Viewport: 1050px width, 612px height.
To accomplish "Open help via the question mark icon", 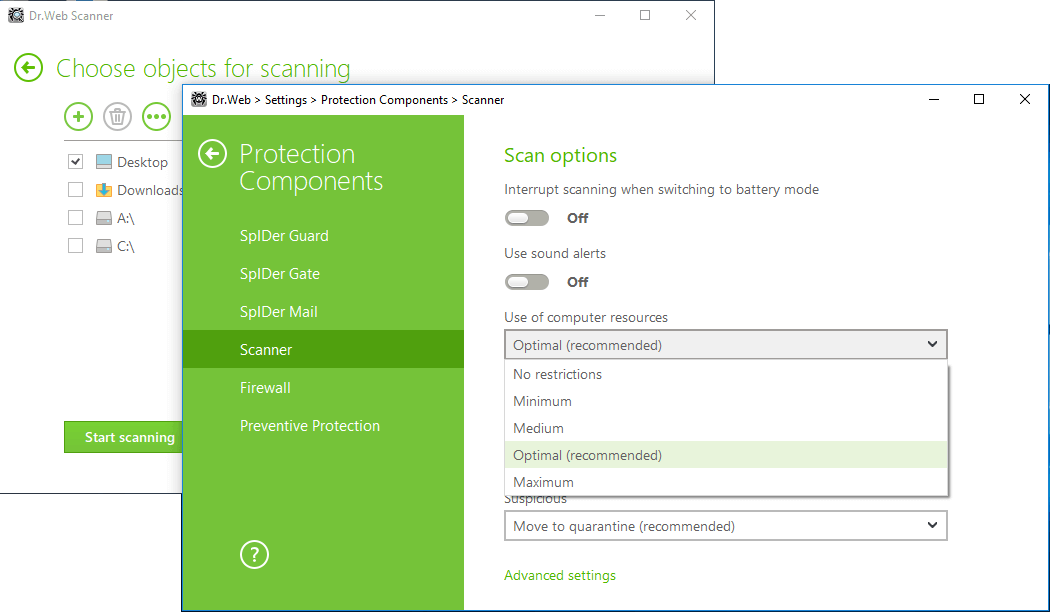I will tap(254, 554).
